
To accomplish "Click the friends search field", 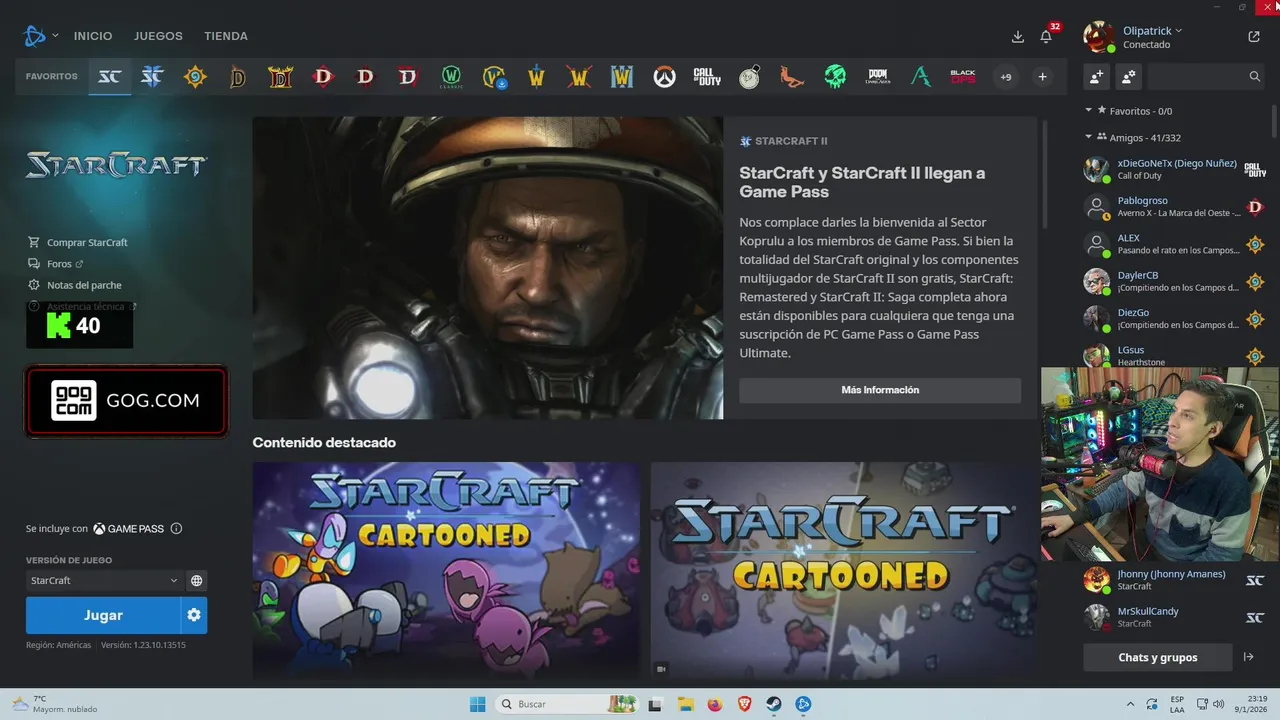I will point(1206,76).
